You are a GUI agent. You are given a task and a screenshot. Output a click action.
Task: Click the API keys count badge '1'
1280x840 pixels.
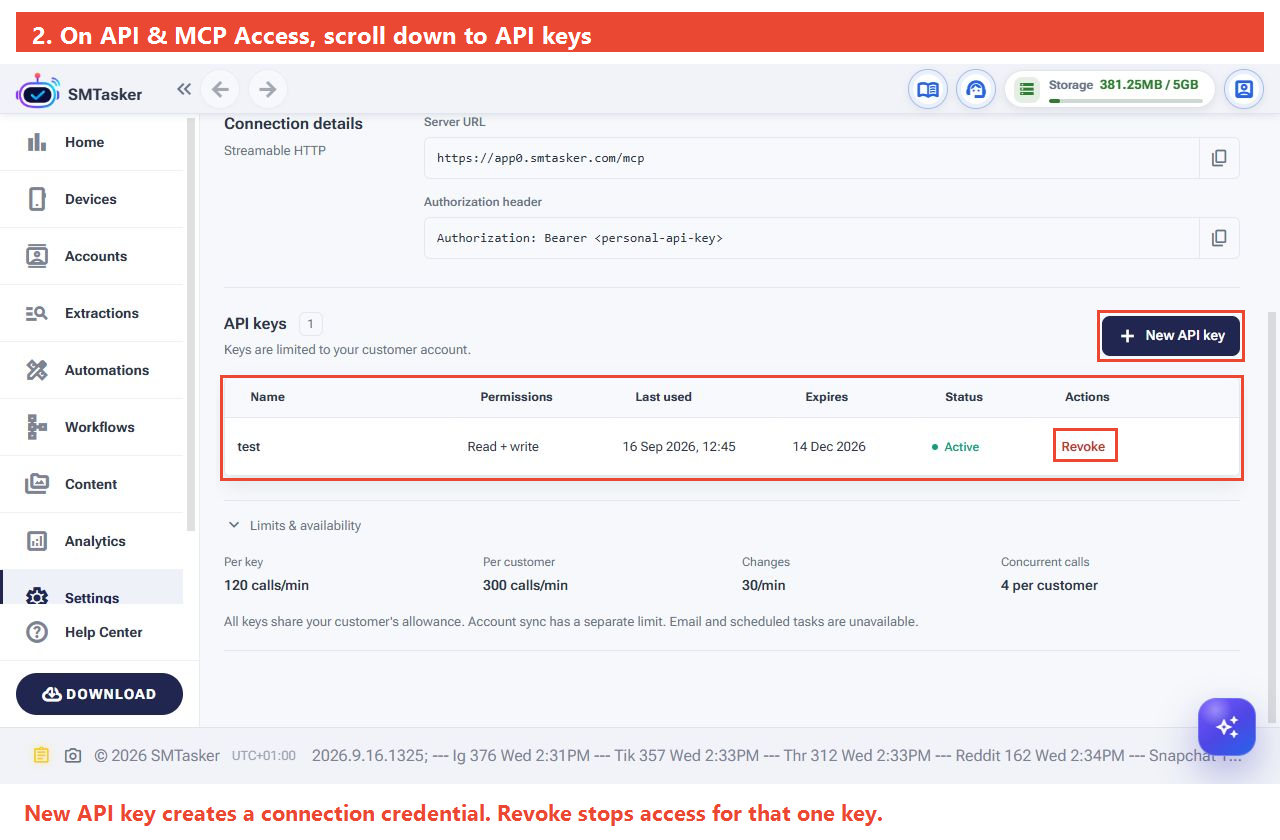pos(311,324)
